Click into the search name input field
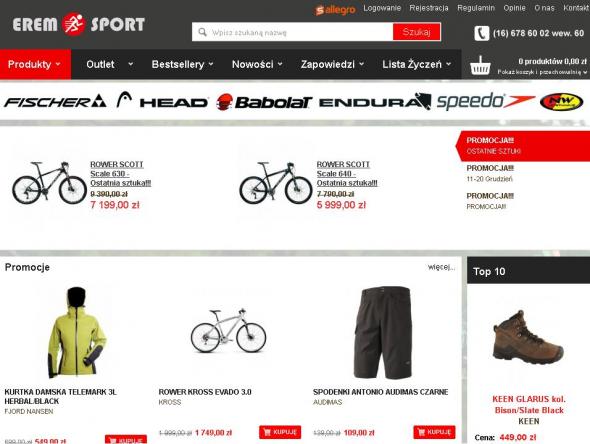Screen dimensions: 590x444 point(299,32)
